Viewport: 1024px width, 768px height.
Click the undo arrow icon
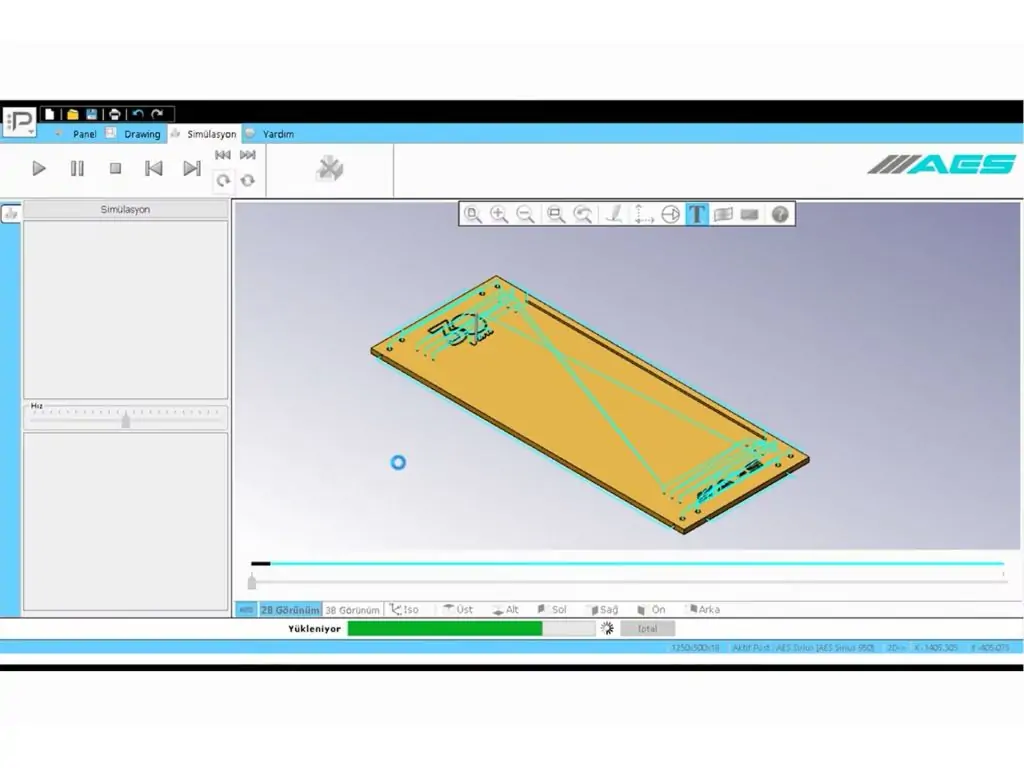[x=138, y=114]
